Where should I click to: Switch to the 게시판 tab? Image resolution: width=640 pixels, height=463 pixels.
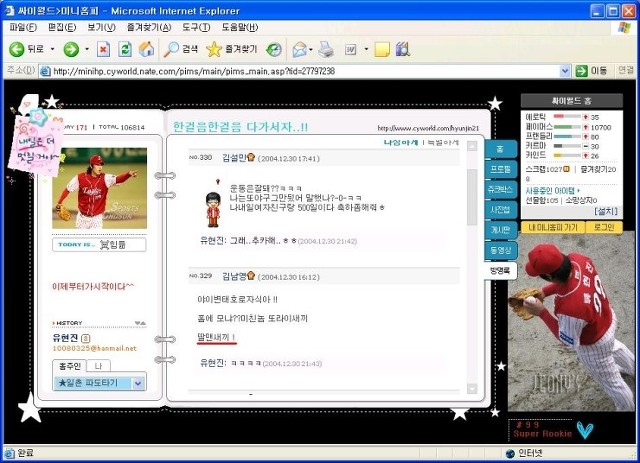click(x=500, y=230)
